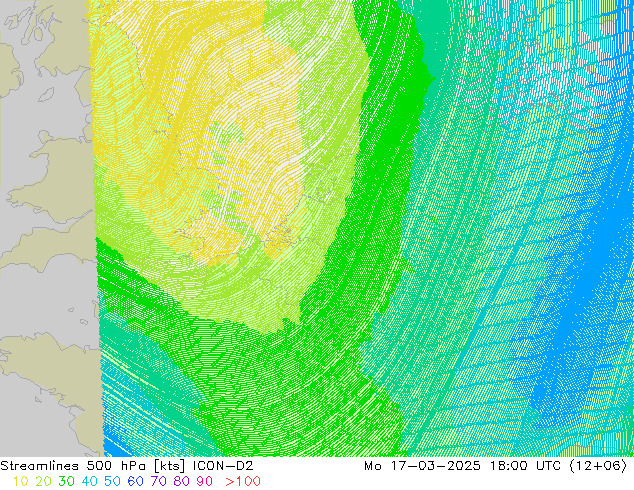Click the 20 kts legend value
Viewport: 634px width, 490px height.
[43, 481]
